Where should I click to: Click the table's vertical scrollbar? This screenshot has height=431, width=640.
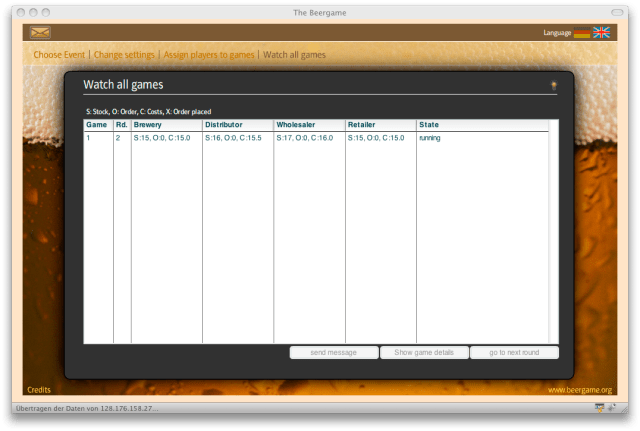pos(553,230)
